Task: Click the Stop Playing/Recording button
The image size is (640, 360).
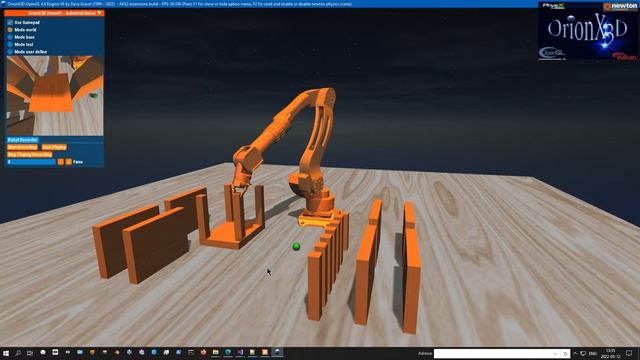Action: 29,154
